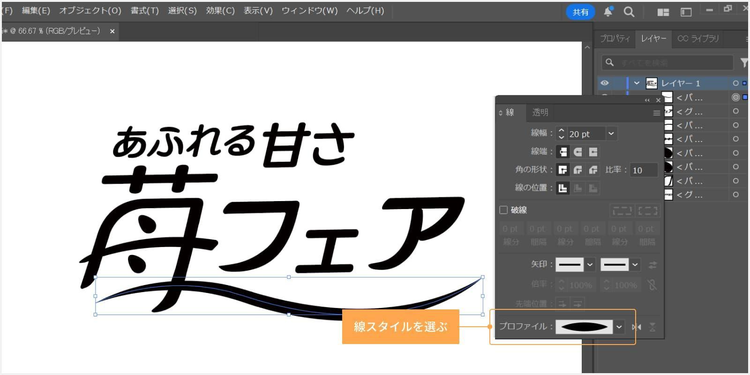The height and width of the screenshot is (375, 750).
Task: Open the 表示(V) menu
Action: point(258,11)
